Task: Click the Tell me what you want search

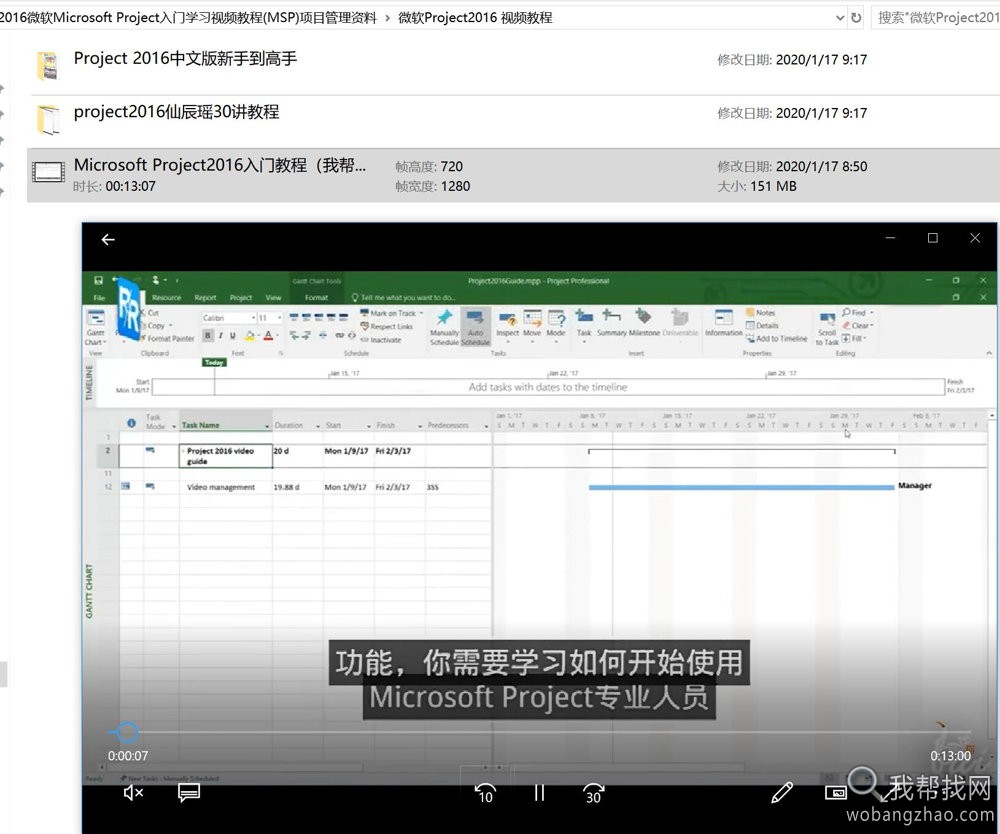Action: (404, 298)
